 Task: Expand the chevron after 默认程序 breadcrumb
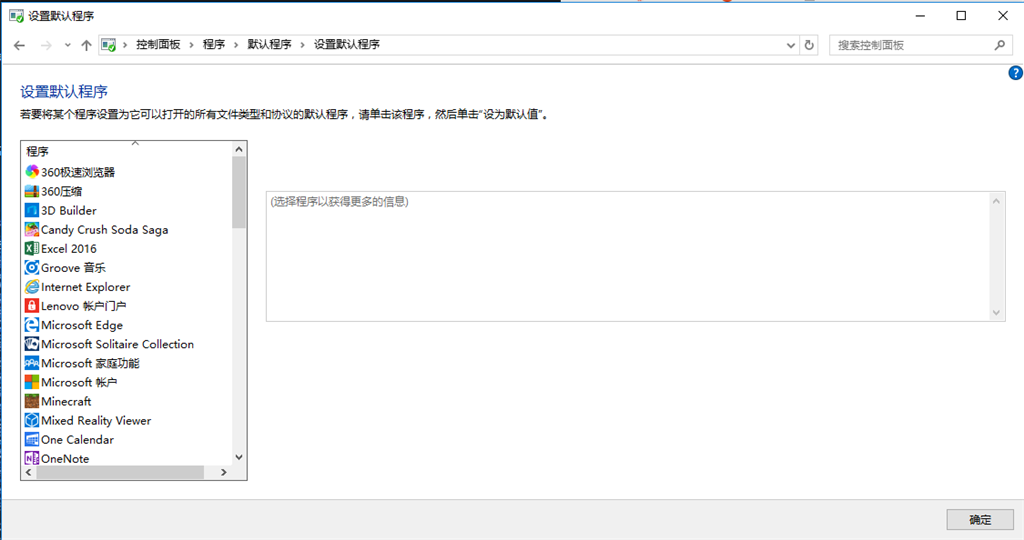pyautogui.click(x=302, y=45)
